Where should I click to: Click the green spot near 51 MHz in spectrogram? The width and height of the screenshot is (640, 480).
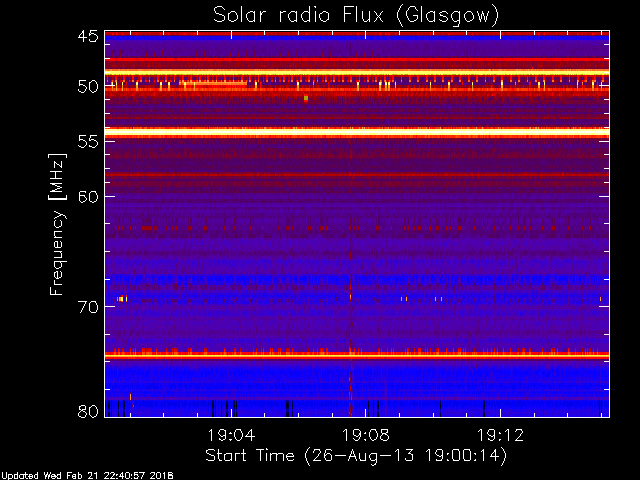pyautogui.click(x=306, y=98)
